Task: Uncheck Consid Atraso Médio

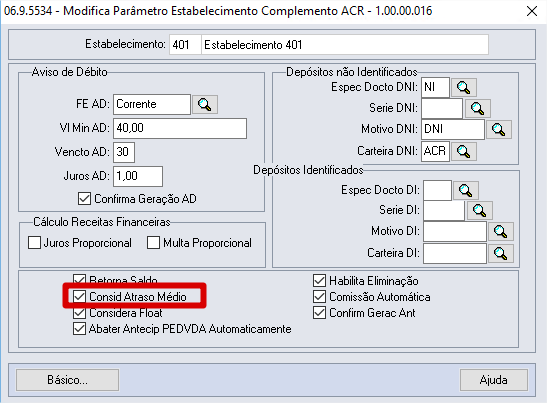Action: pos(80,297)
